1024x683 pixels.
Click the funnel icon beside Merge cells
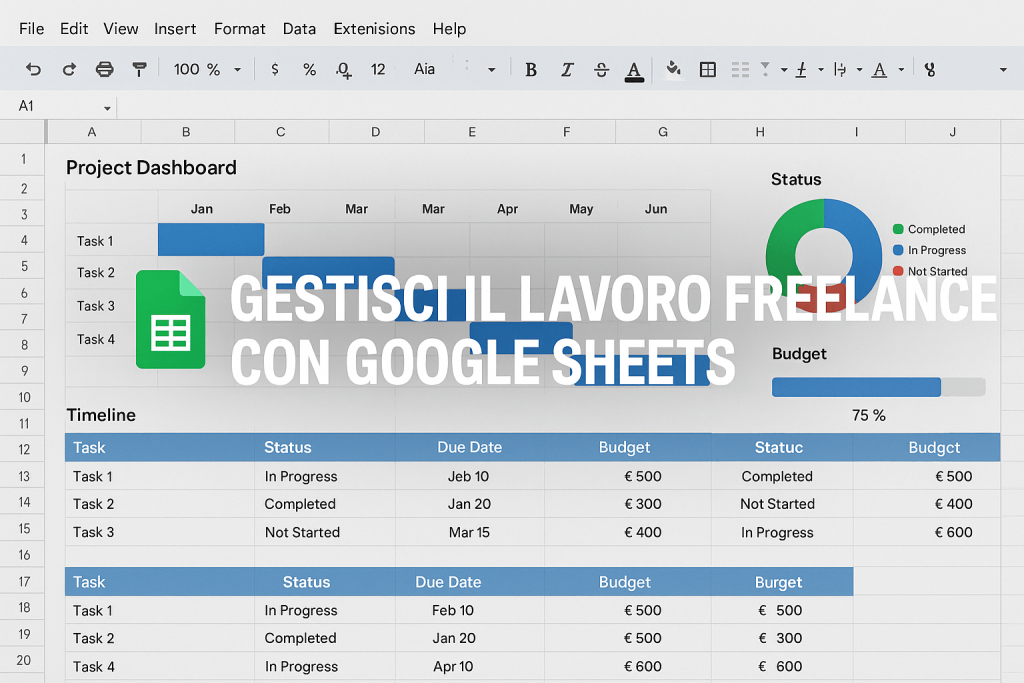click(x=765, y=69)
